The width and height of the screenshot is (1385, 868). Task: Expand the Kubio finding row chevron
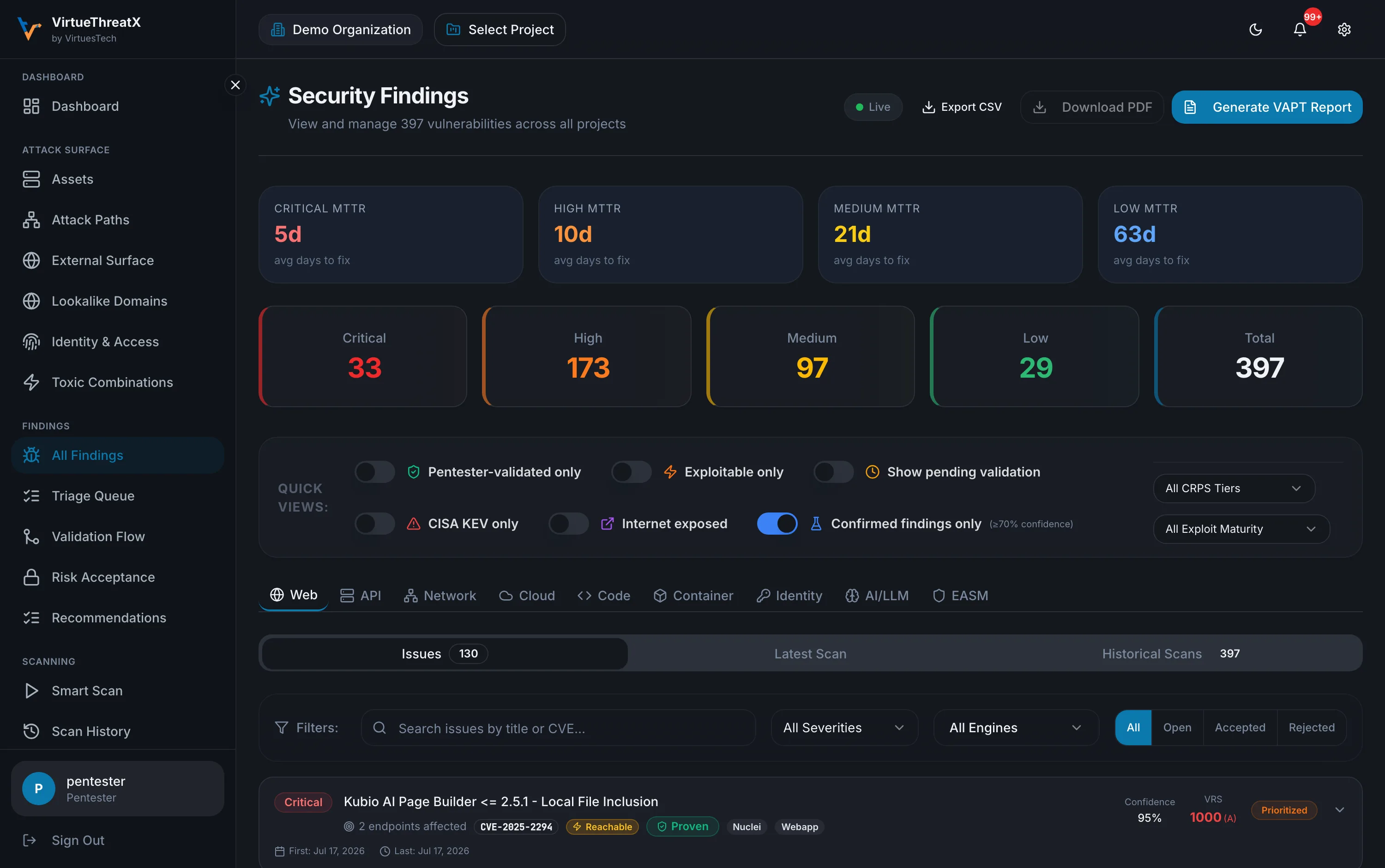[x=1340, y=810]
